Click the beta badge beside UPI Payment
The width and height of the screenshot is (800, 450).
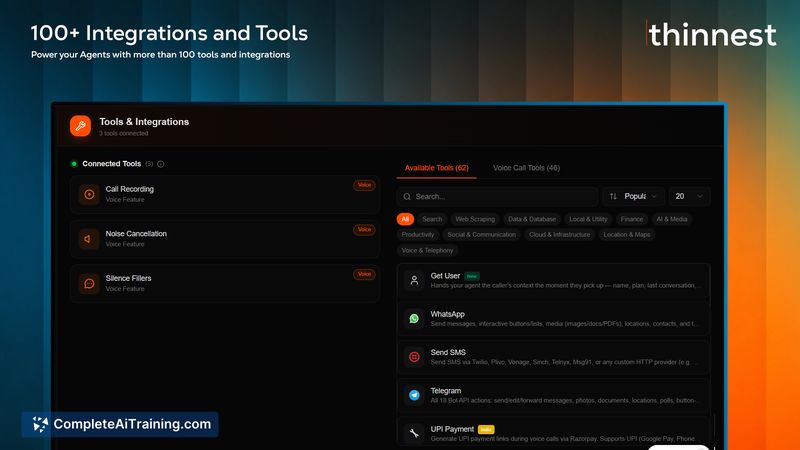click(486, 430)
